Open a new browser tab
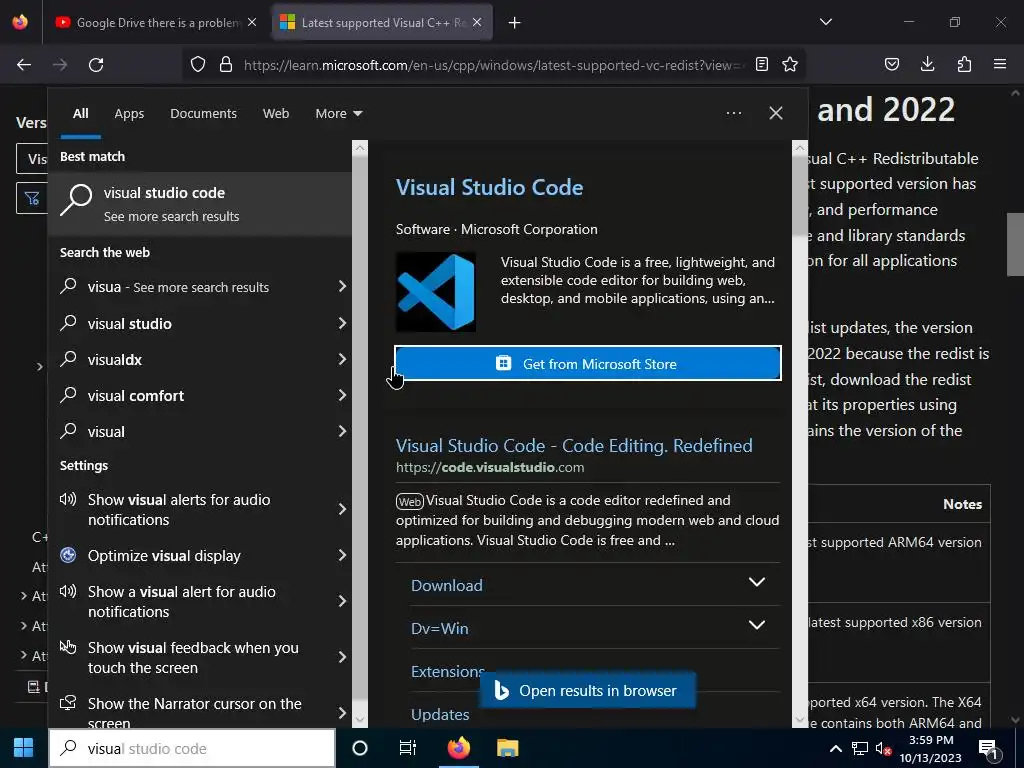 tap(515, 23)
